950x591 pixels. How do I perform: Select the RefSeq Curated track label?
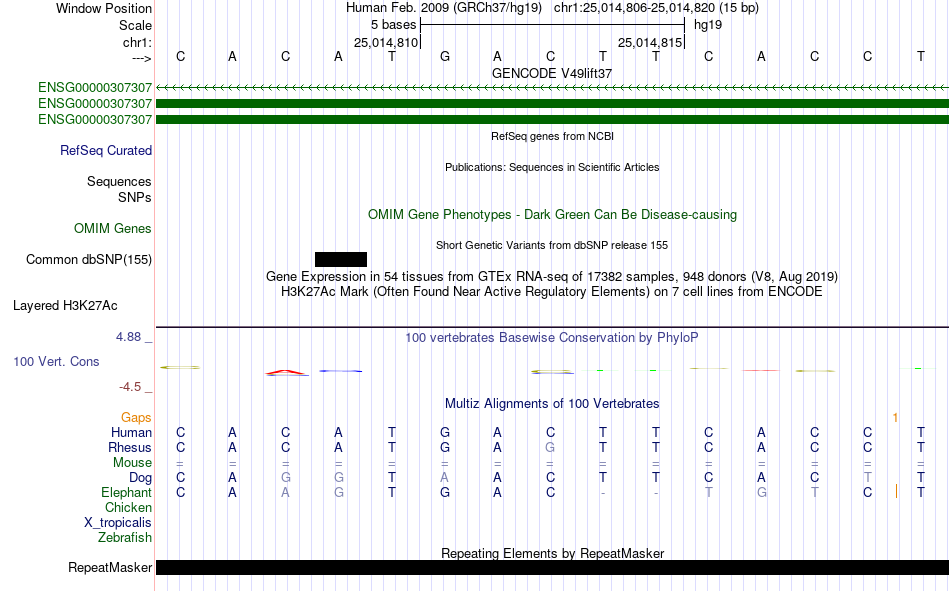tap(106, 150)
